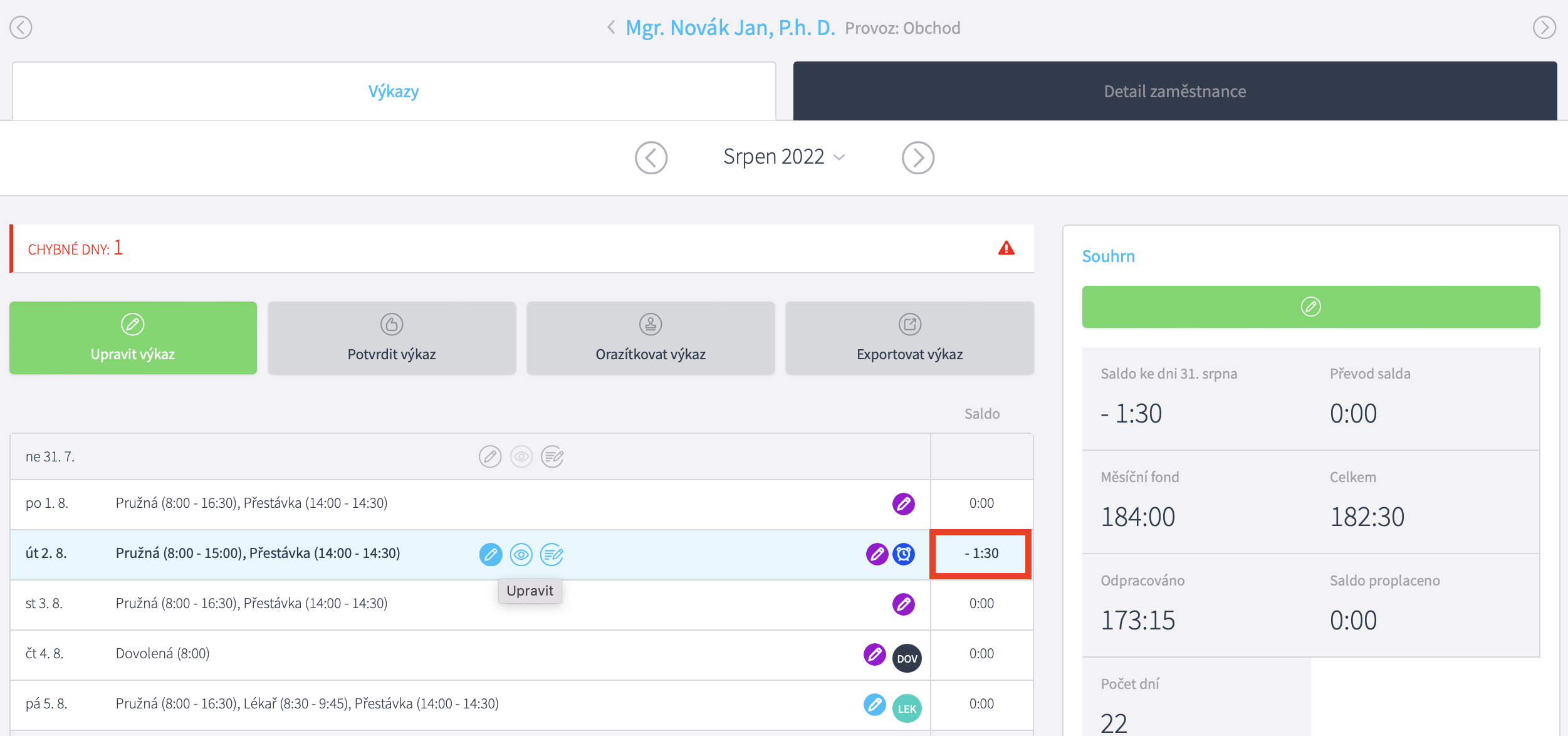This screenshot has height=736, width=1568.
Task: Click gray pencil icon in ne 31. 7. row
Action: pos(490,456)
